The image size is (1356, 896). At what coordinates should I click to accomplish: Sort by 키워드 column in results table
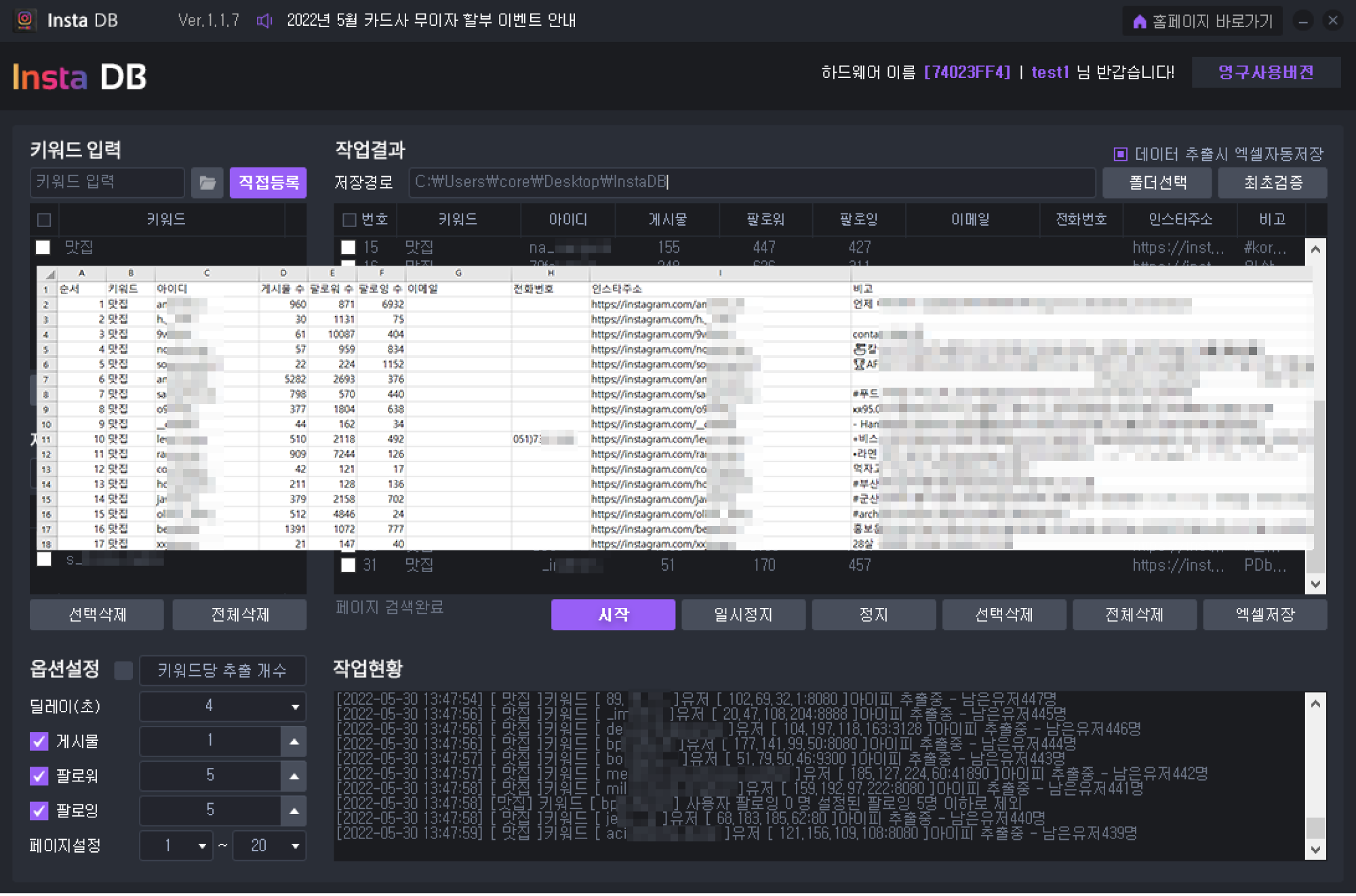(x=458, y=220)
